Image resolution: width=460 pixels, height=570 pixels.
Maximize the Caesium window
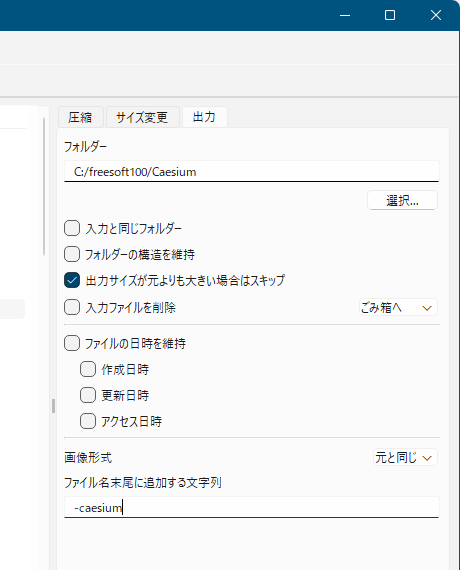pyautogui.click(x=390, y=15)
